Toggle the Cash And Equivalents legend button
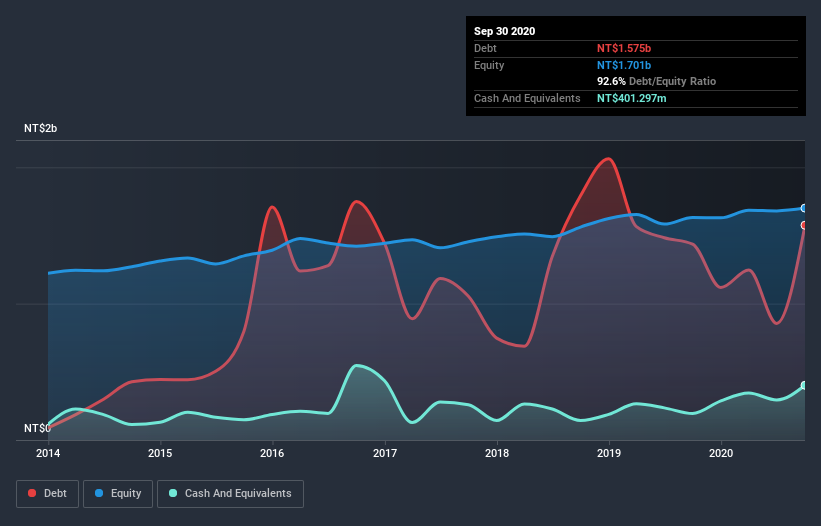The image size is (821, 526). pos(230,494)
